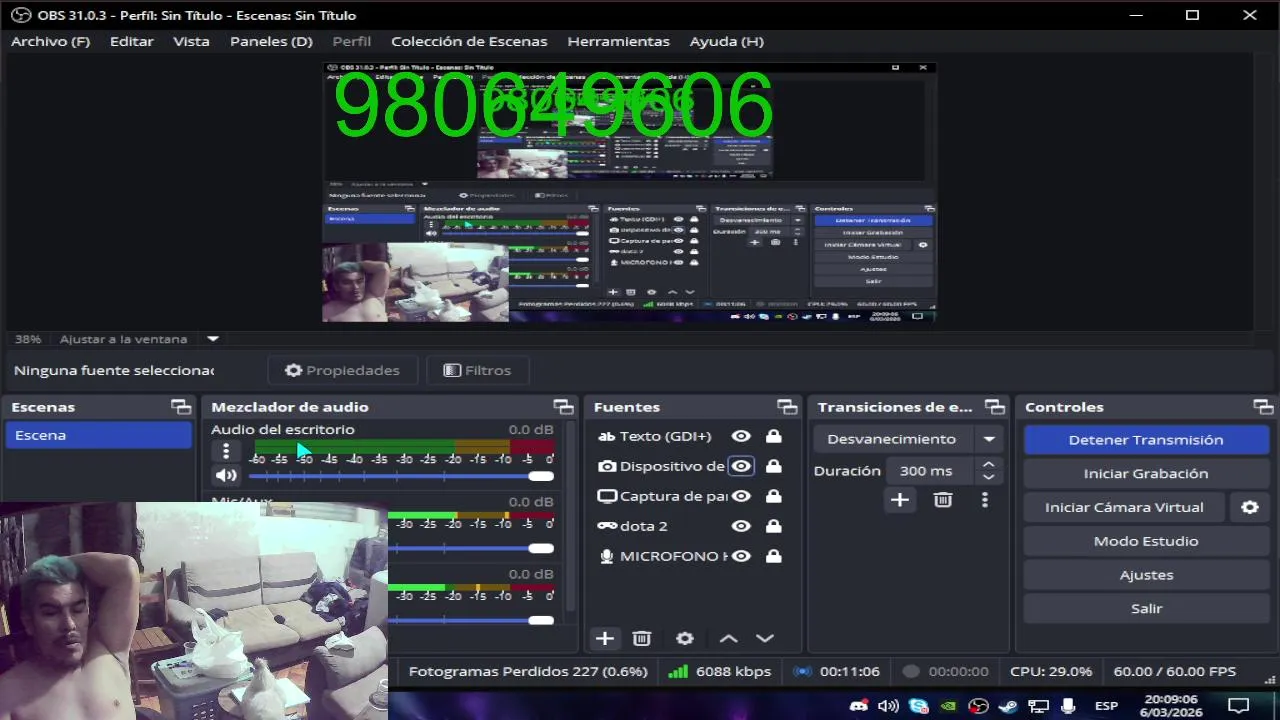Open Discord icon in system tray
Image resolution: width=1280 pixels, height=720 pixels.
tap(858, 706)
